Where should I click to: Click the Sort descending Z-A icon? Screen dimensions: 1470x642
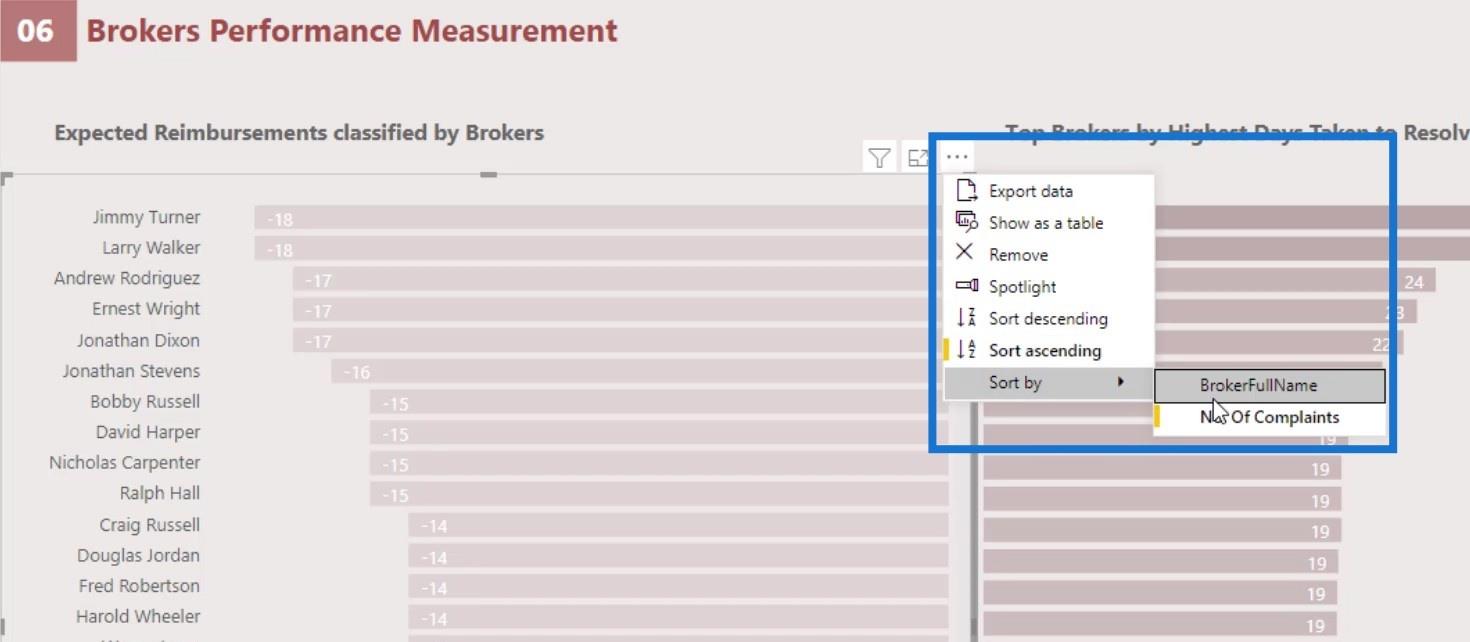pyautogui.click(x=966, y=318)
